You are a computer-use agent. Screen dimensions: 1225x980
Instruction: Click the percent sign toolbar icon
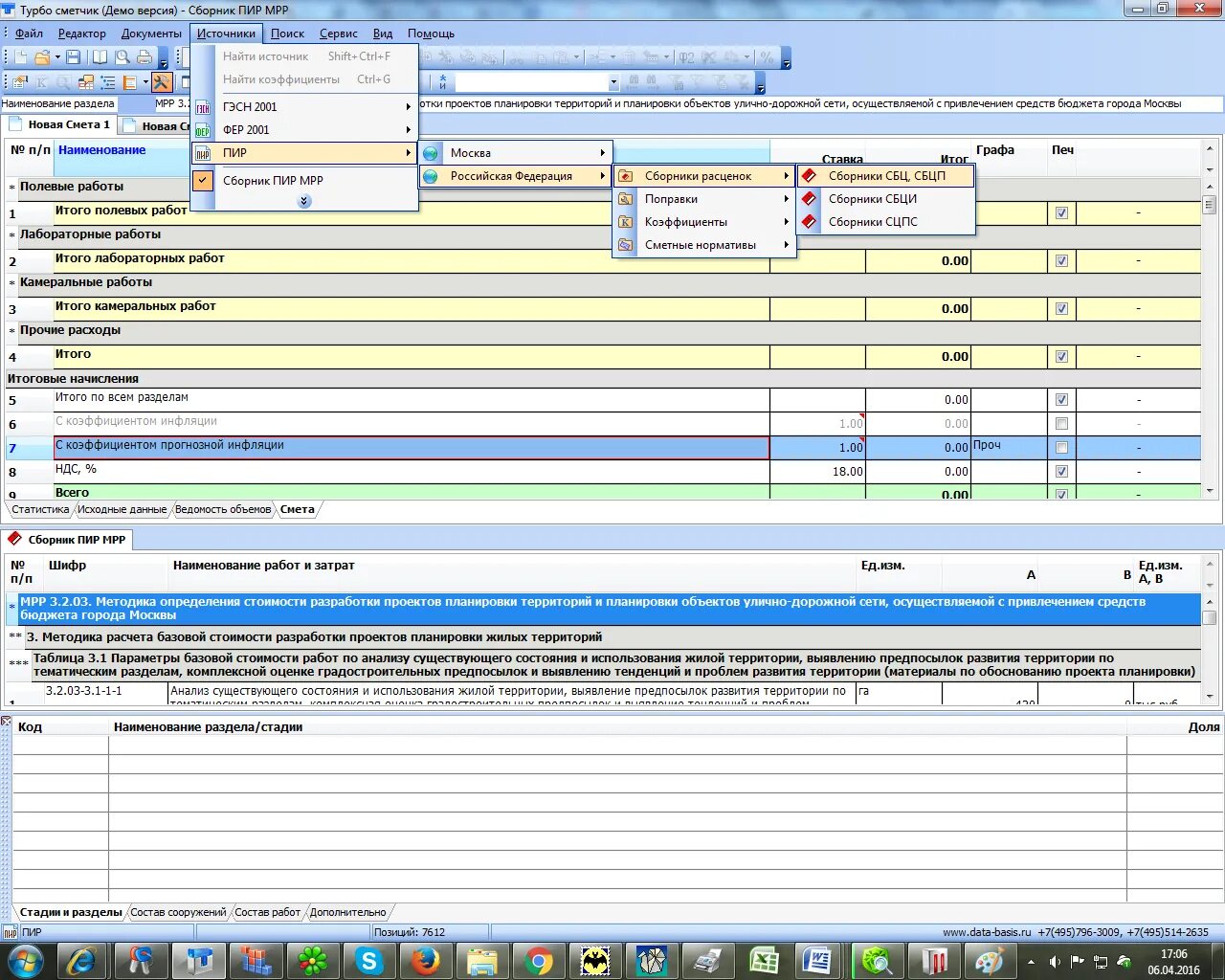pos(767,57)
